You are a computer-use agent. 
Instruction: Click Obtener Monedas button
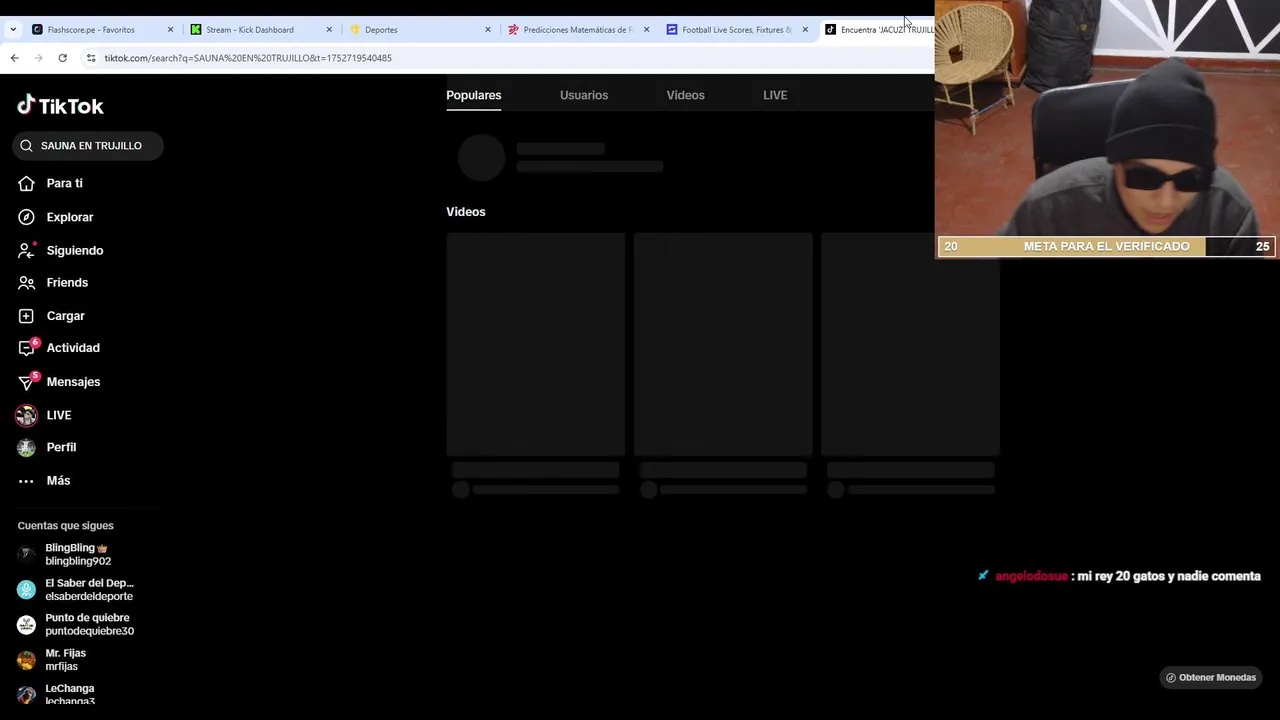1211,677
